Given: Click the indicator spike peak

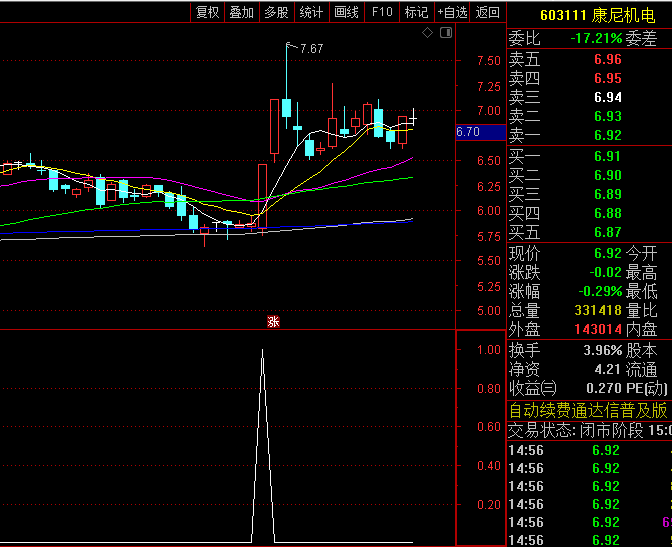Looking at the screenshot, I should click(x=262, y=351).
